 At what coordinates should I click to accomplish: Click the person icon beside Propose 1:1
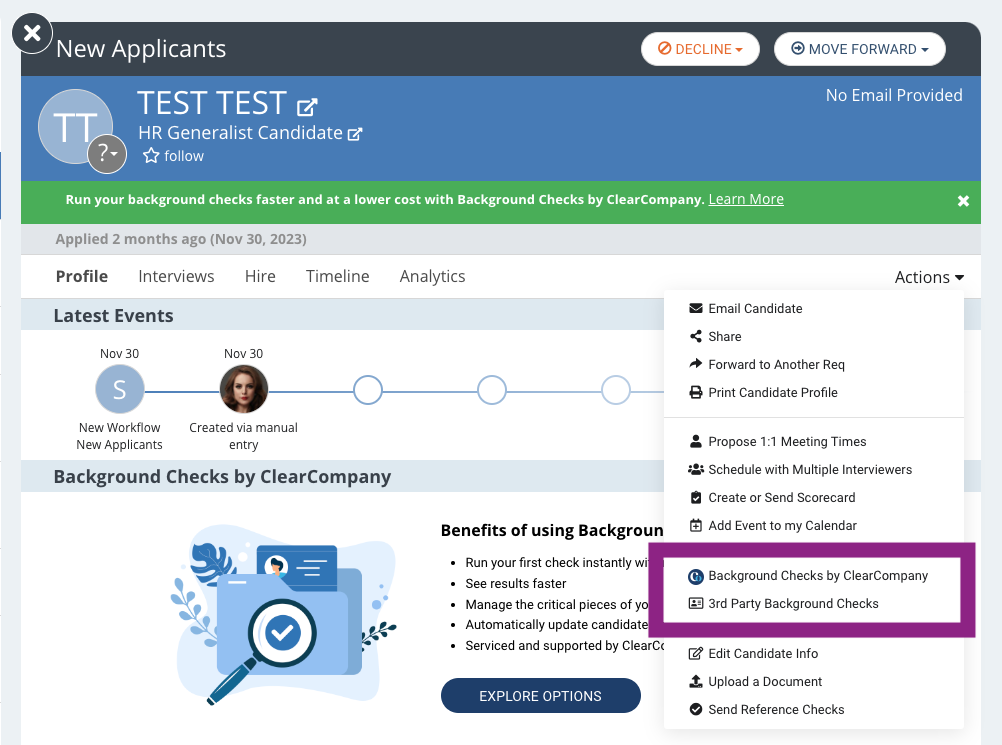coord(696,441)
